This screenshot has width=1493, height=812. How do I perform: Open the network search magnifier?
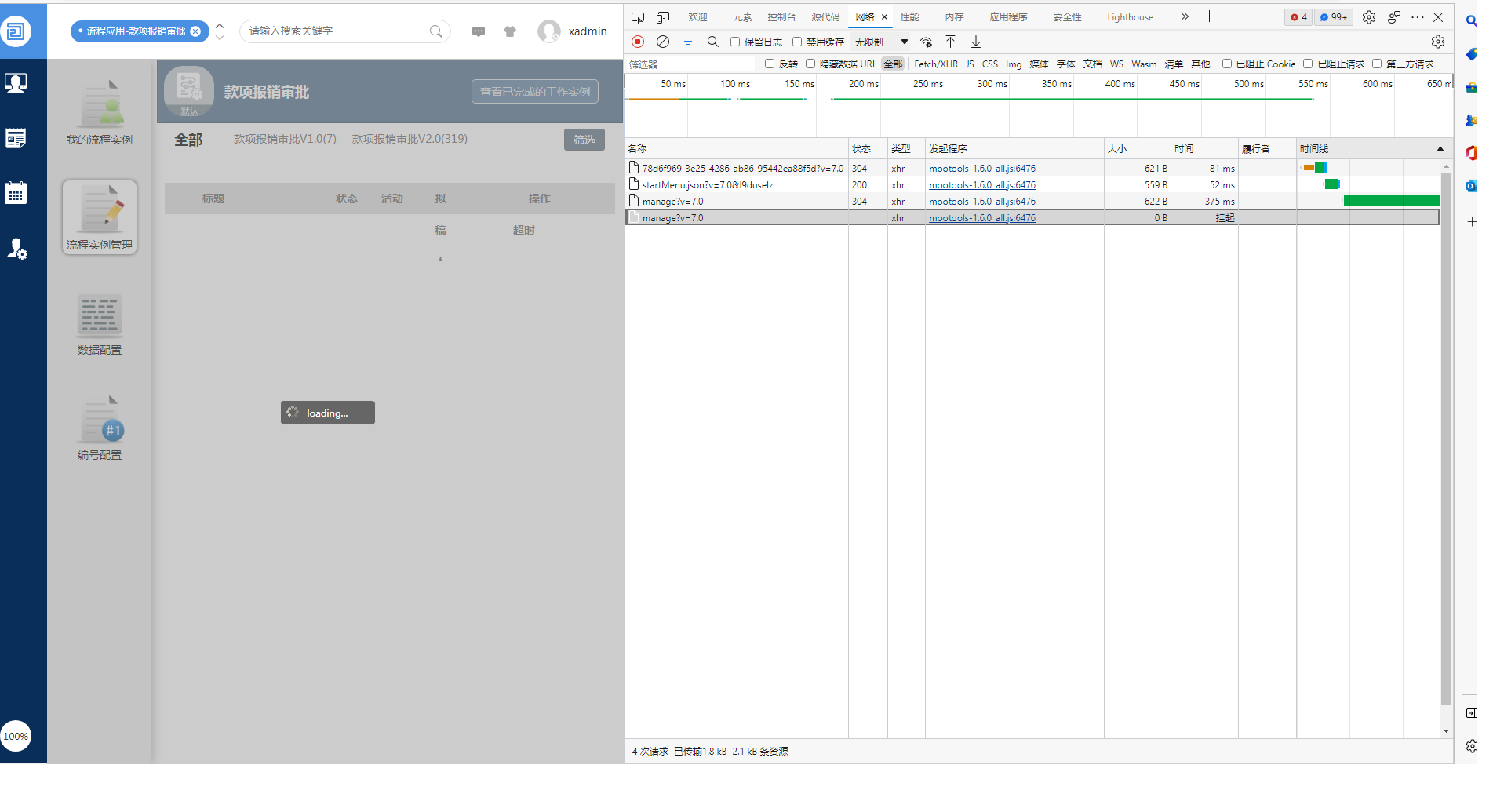[712, 42]
